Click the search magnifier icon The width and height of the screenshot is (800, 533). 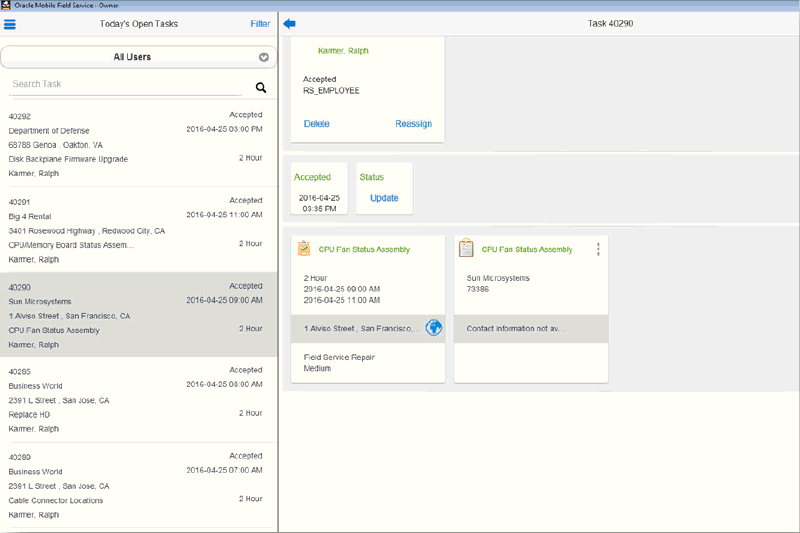(x=261, y=87)
